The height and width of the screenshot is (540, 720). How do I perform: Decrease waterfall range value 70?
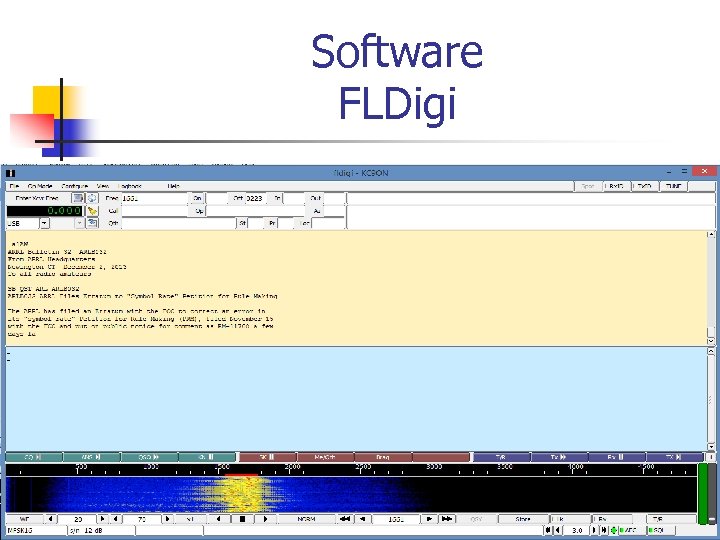pyautogui.click(x=116, y=519)
